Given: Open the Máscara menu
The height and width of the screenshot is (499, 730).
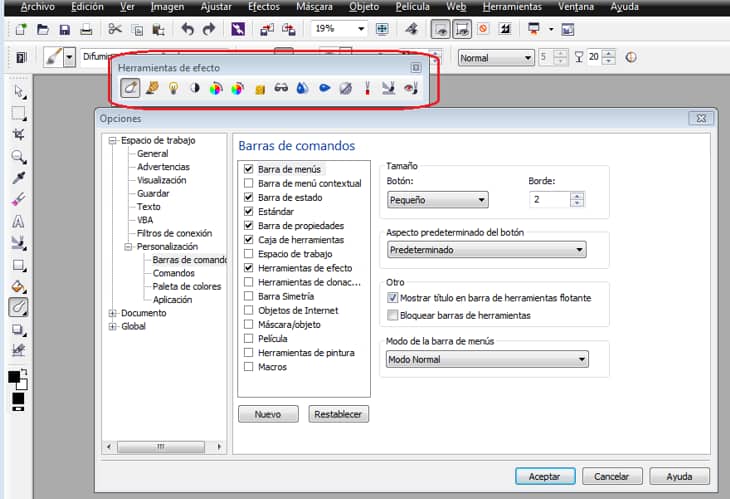Looking at the screenshot, I should pyautogui.click(x=314, y=7).
